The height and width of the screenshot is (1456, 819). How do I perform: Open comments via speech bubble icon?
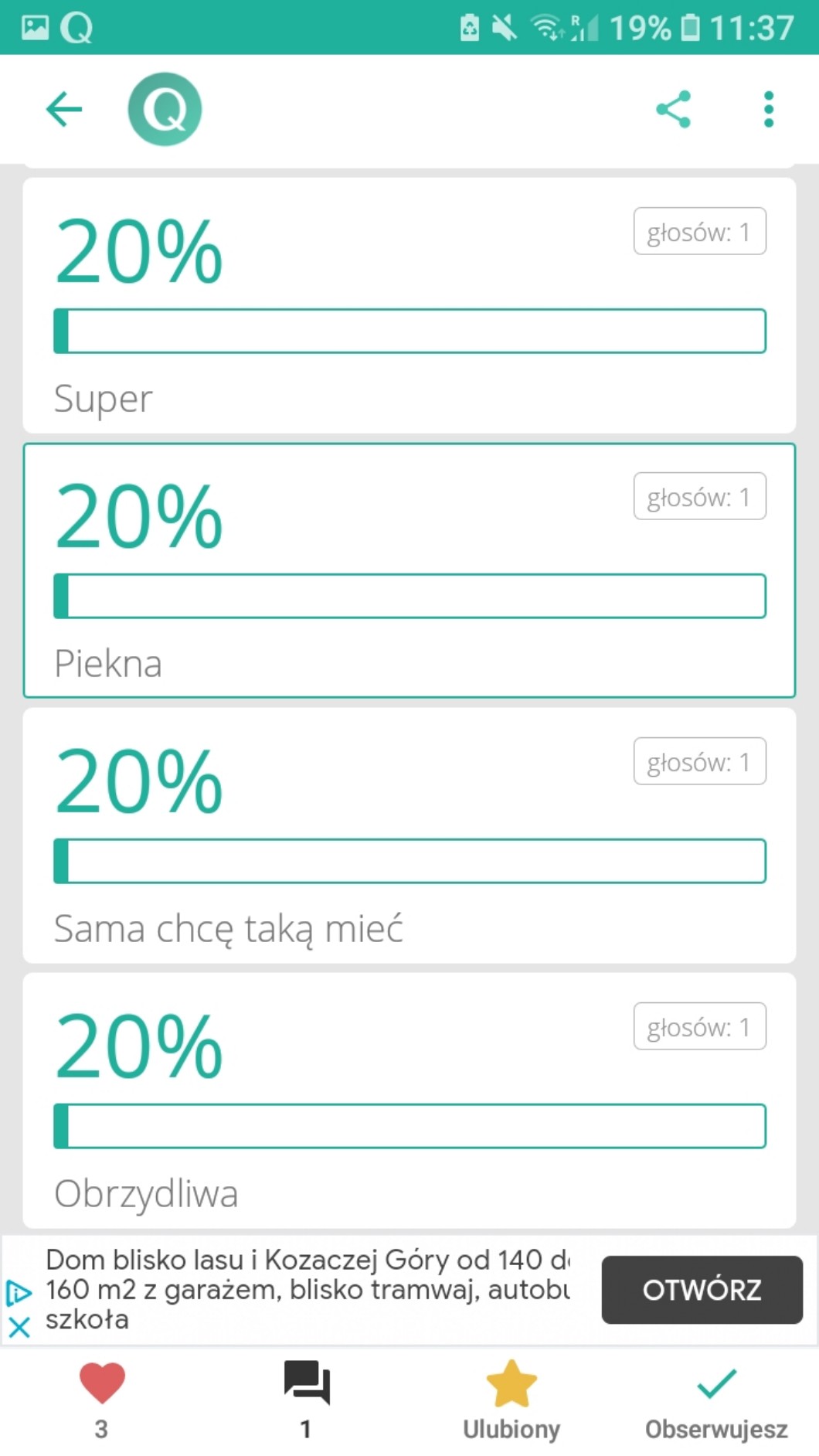click(x=307, y=1384)
